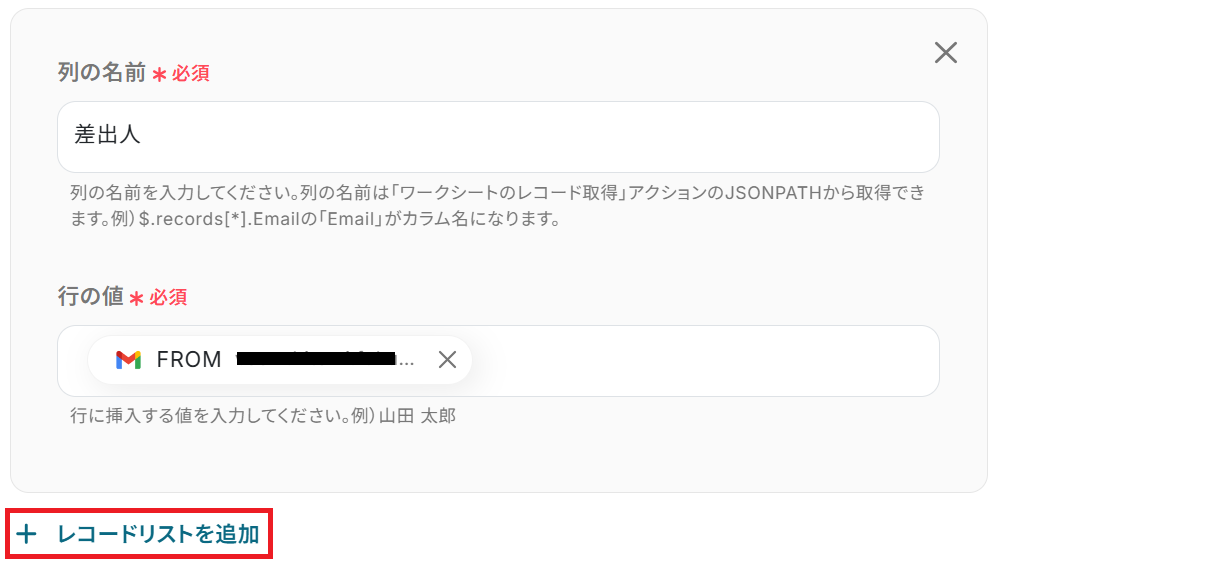Click red asterisk beside 行の値
Screen dimensions: 1216x566
pyautogui.click(x=137, y=299)
